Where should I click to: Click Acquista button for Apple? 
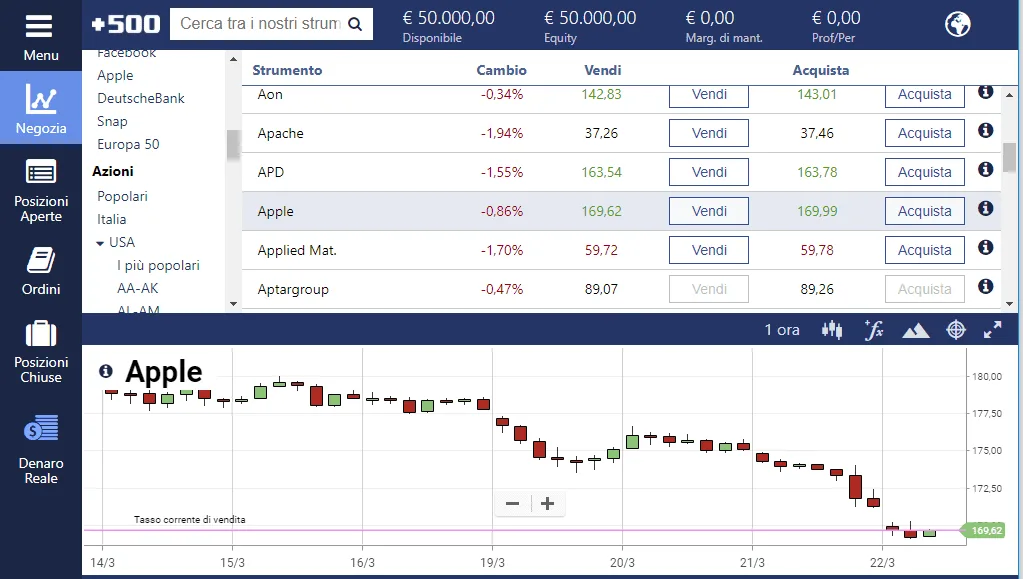pyautogui.click(x=924, y=211)
